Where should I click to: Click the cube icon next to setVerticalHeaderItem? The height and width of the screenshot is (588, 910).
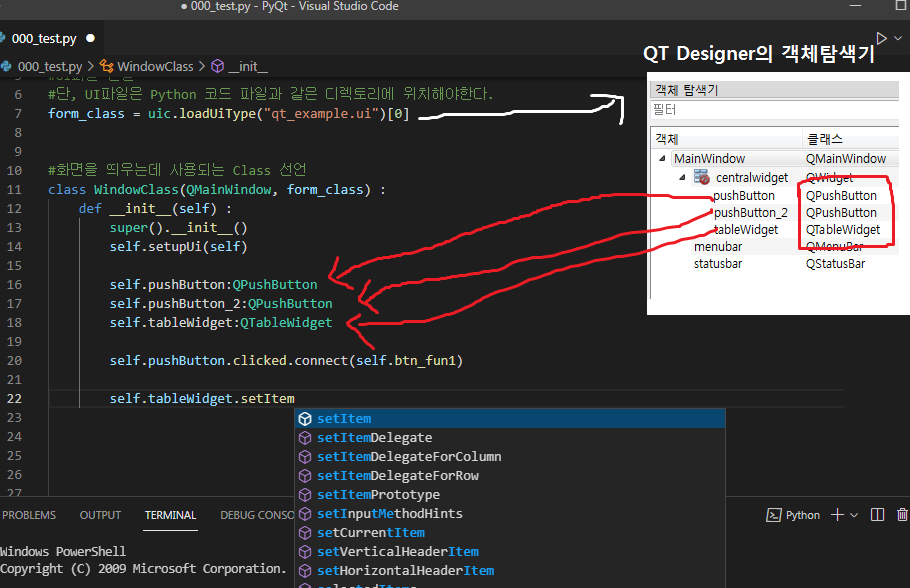point(305,551)
